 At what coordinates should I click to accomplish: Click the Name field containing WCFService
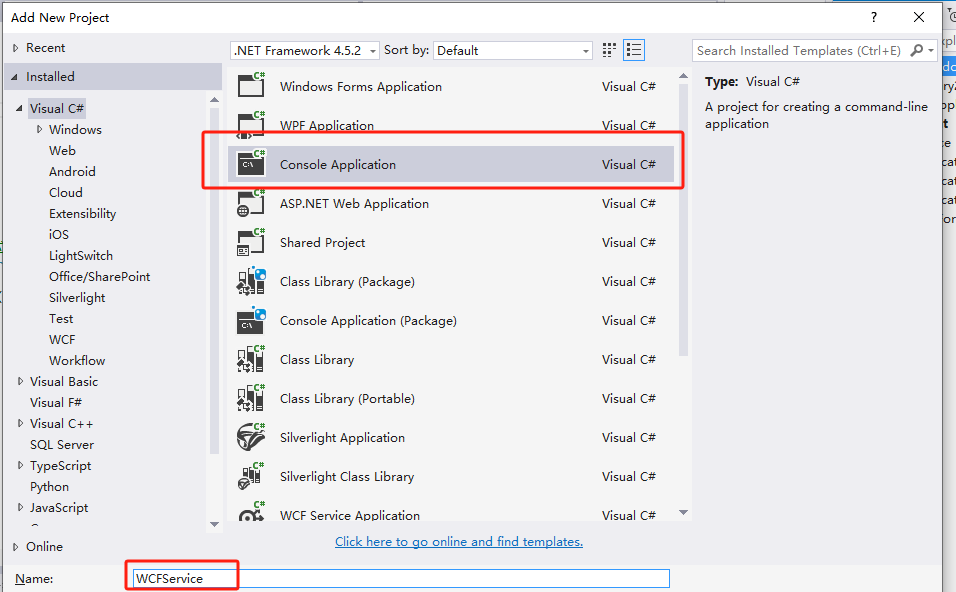tap(401, 579)
